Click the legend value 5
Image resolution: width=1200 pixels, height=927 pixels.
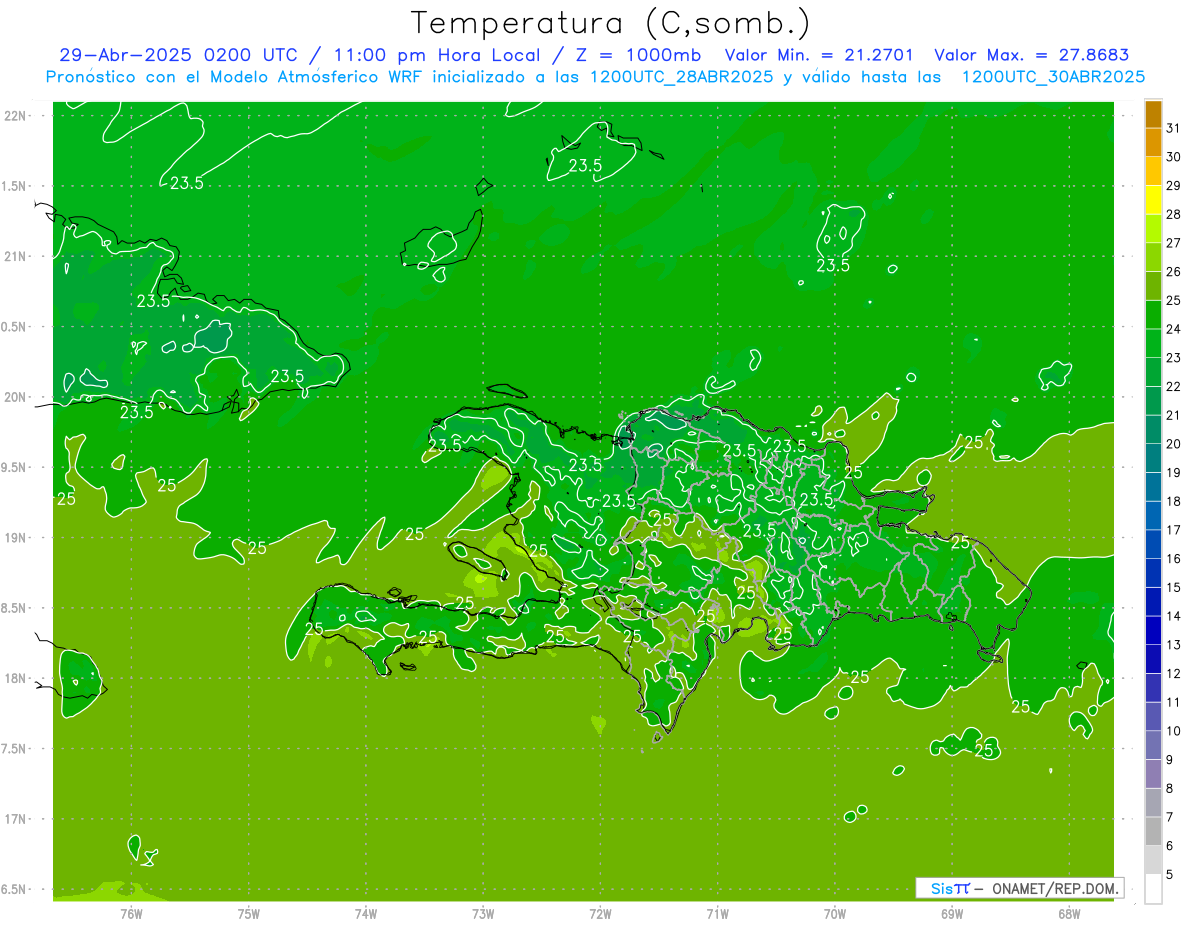click(1169, 875)
